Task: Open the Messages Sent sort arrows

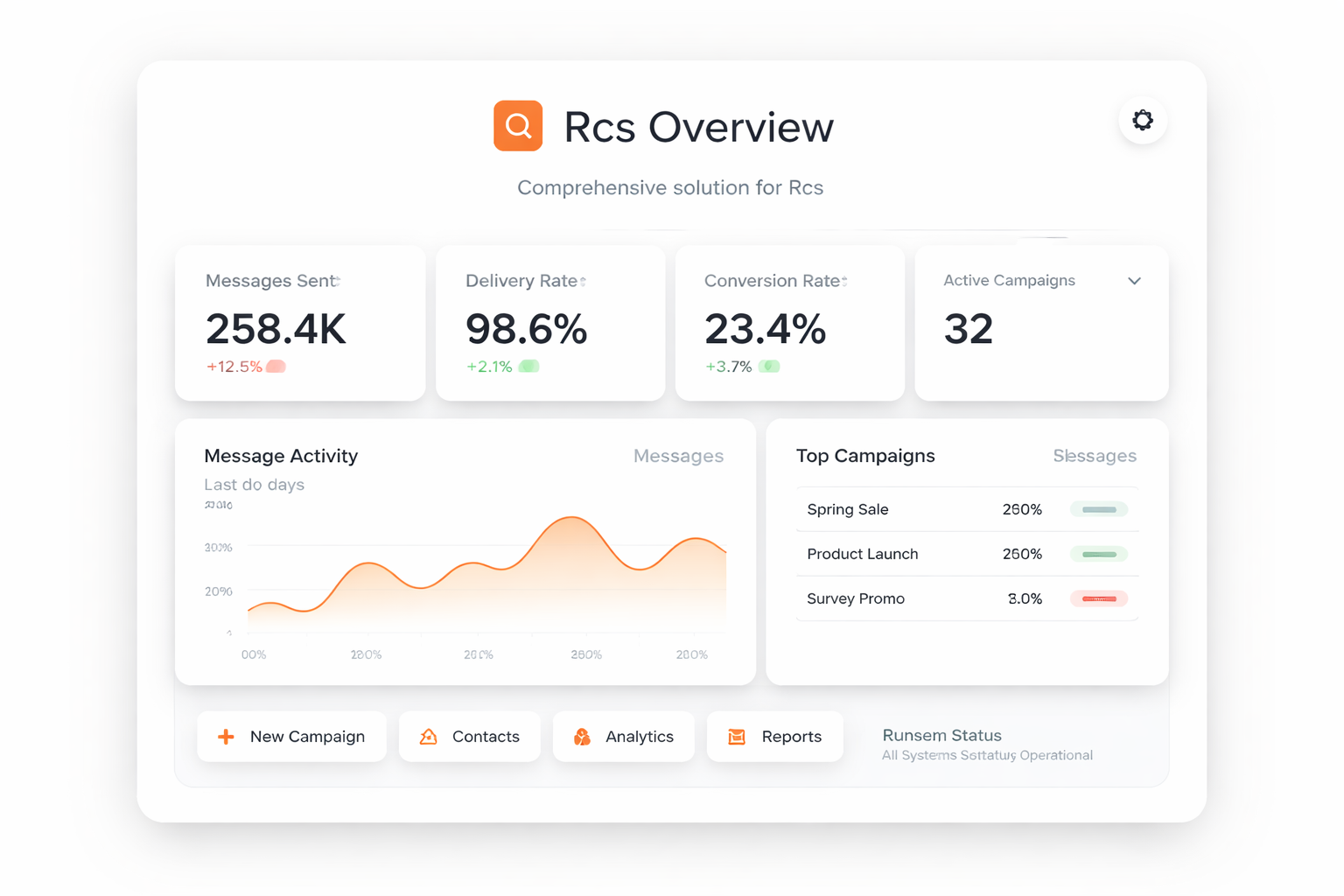Action: (338, 281)
